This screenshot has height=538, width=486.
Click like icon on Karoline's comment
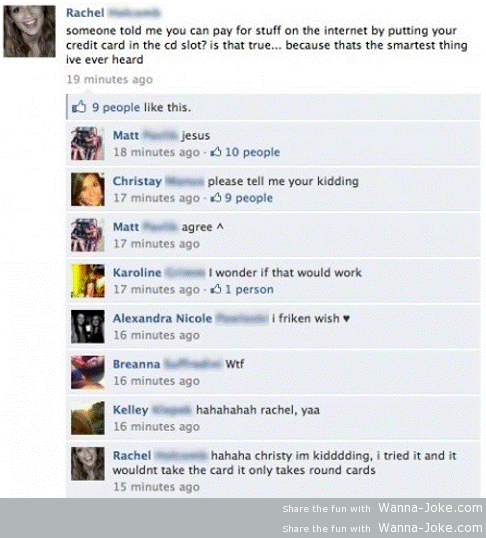point(216,289)
